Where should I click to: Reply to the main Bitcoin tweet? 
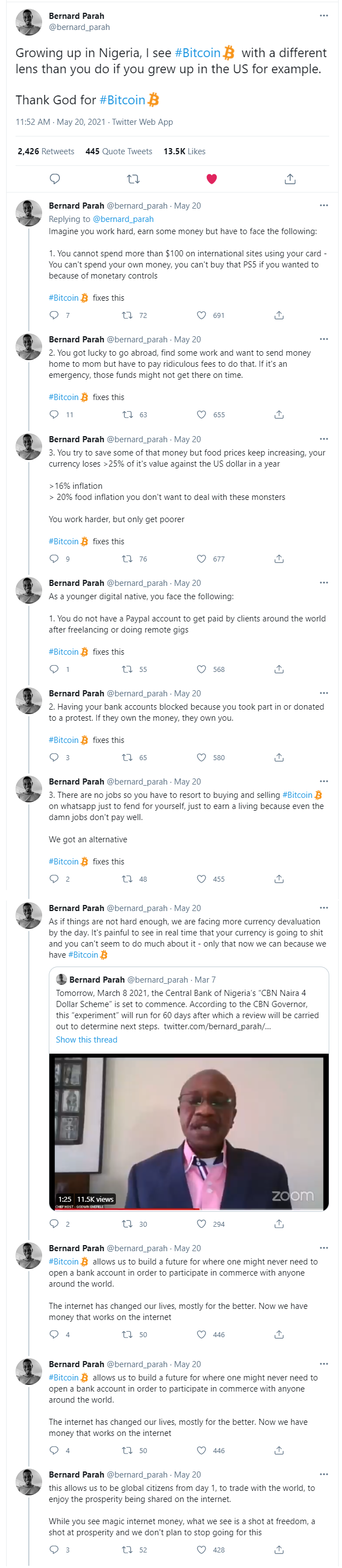coord(55,179)
